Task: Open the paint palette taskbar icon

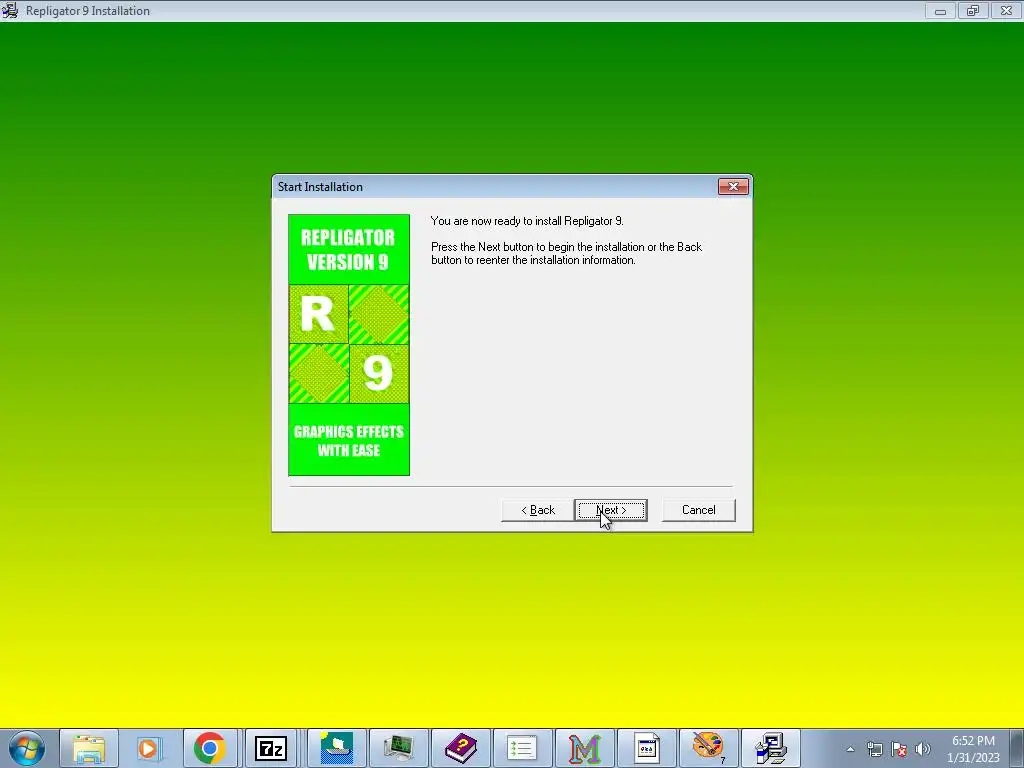Action: 708,748
